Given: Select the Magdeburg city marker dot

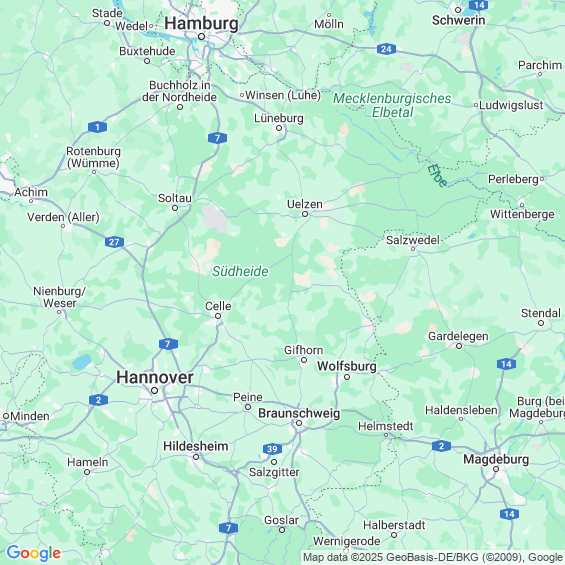Looking at the screenshot, I should 496,469.
